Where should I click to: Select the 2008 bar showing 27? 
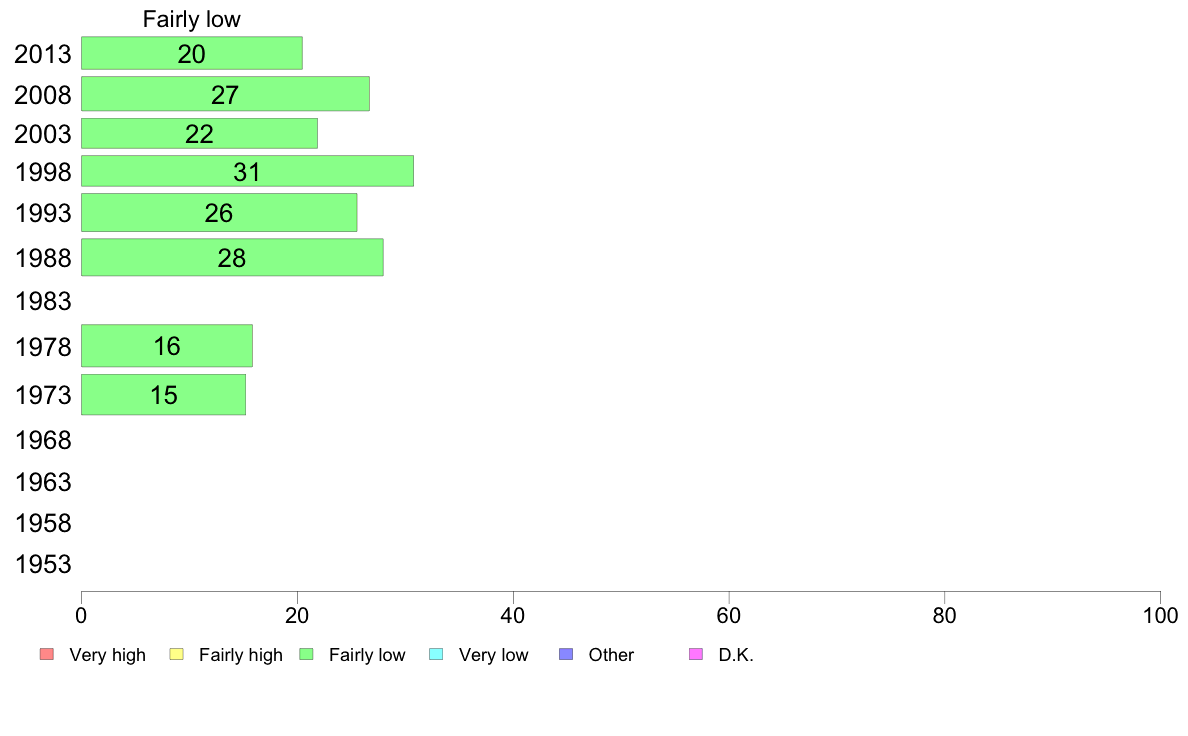click(225, 94)
